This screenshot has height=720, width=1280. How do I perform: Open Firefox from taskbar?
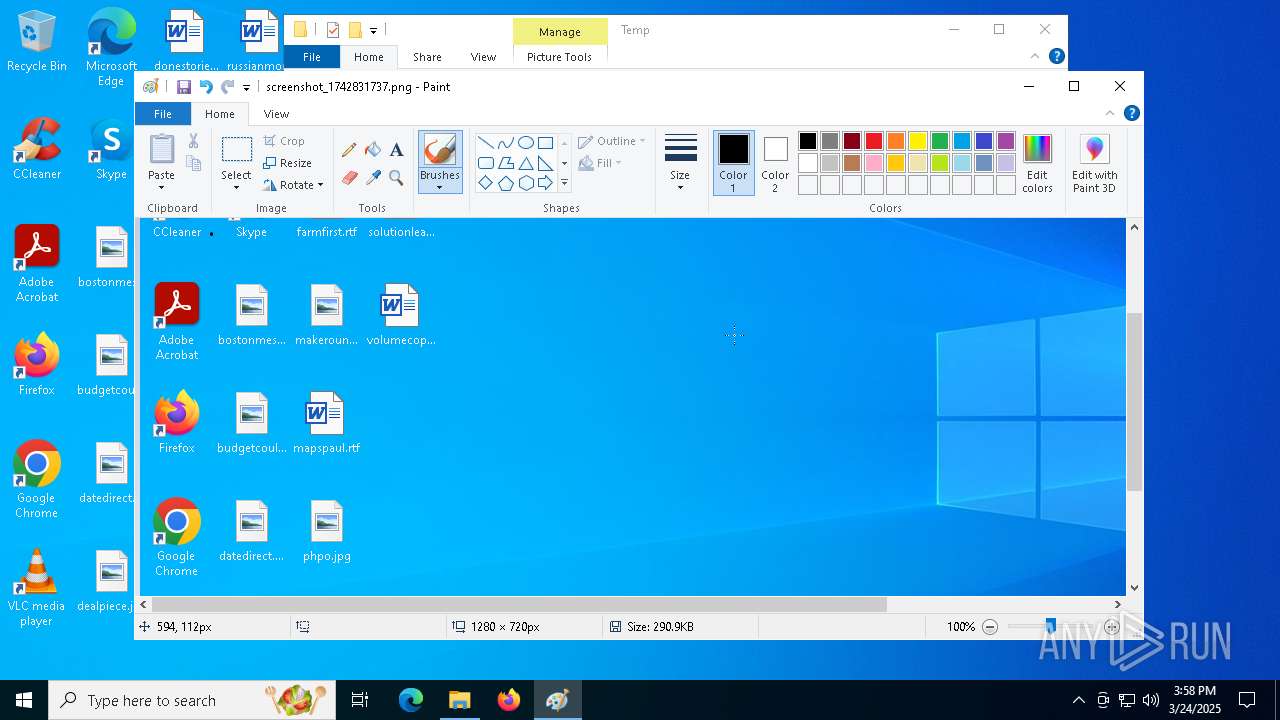pyautogui.click(x=508, y=700)
